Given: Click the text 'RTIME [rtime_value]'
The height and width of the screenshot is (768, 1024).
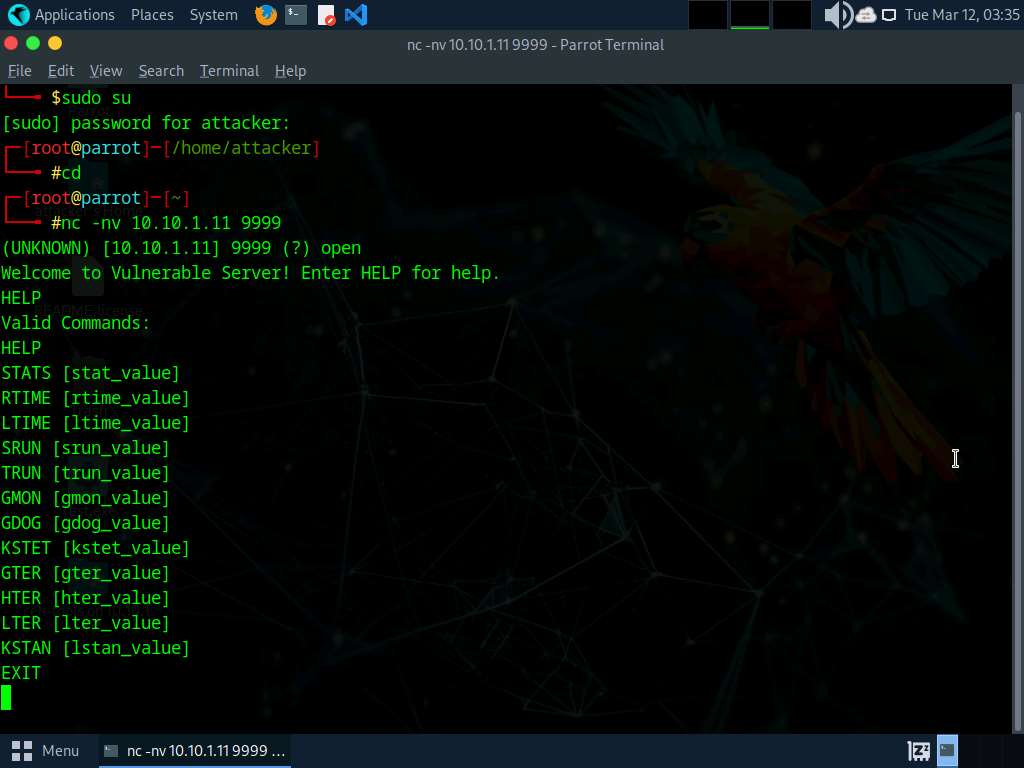Looking at the screenshot, I should pyautogui.click(x=95, y=398).
